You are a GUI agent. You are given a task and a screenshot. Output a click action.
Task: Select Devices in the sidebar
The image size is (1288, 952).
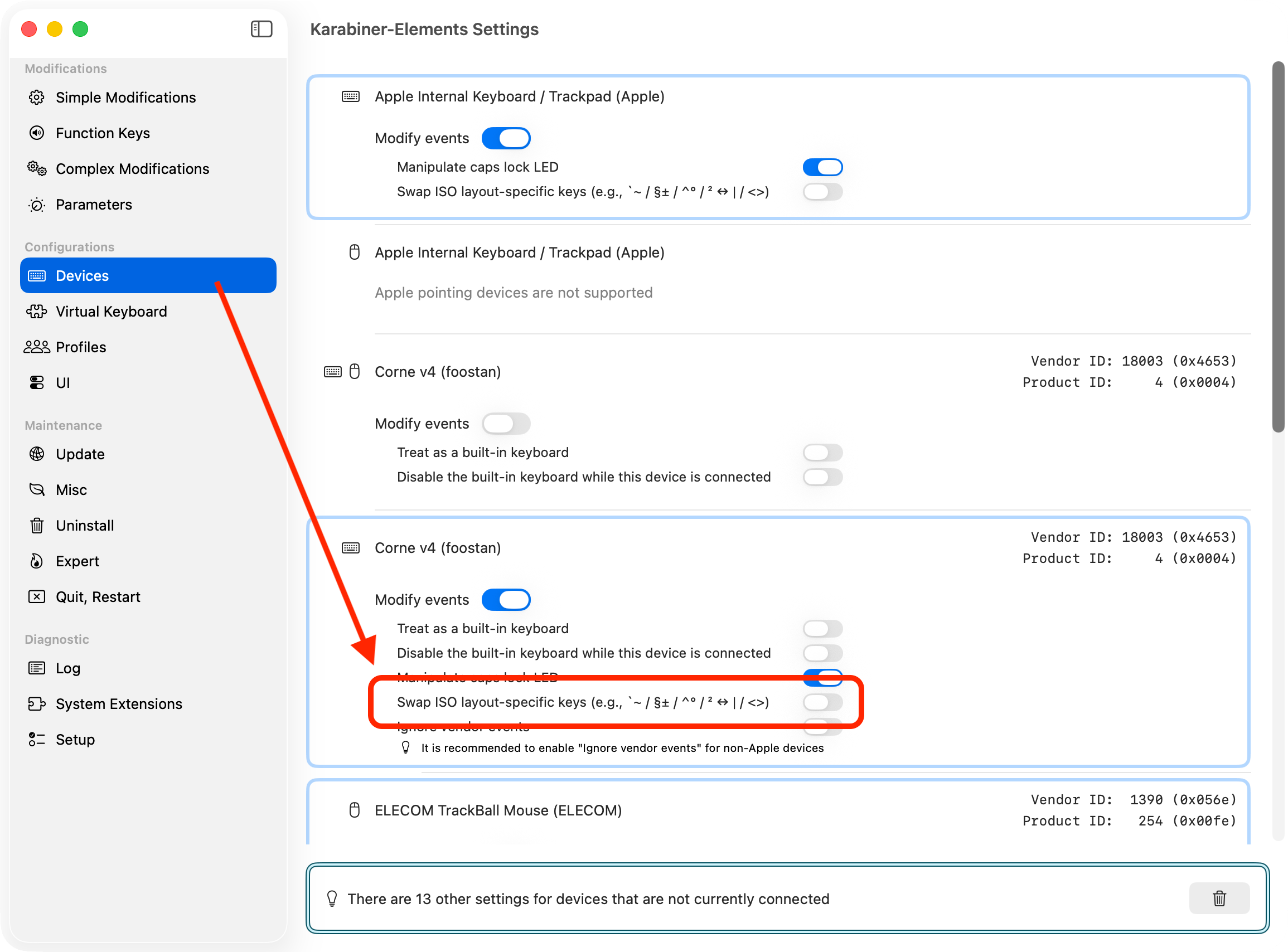coord(148,275)
